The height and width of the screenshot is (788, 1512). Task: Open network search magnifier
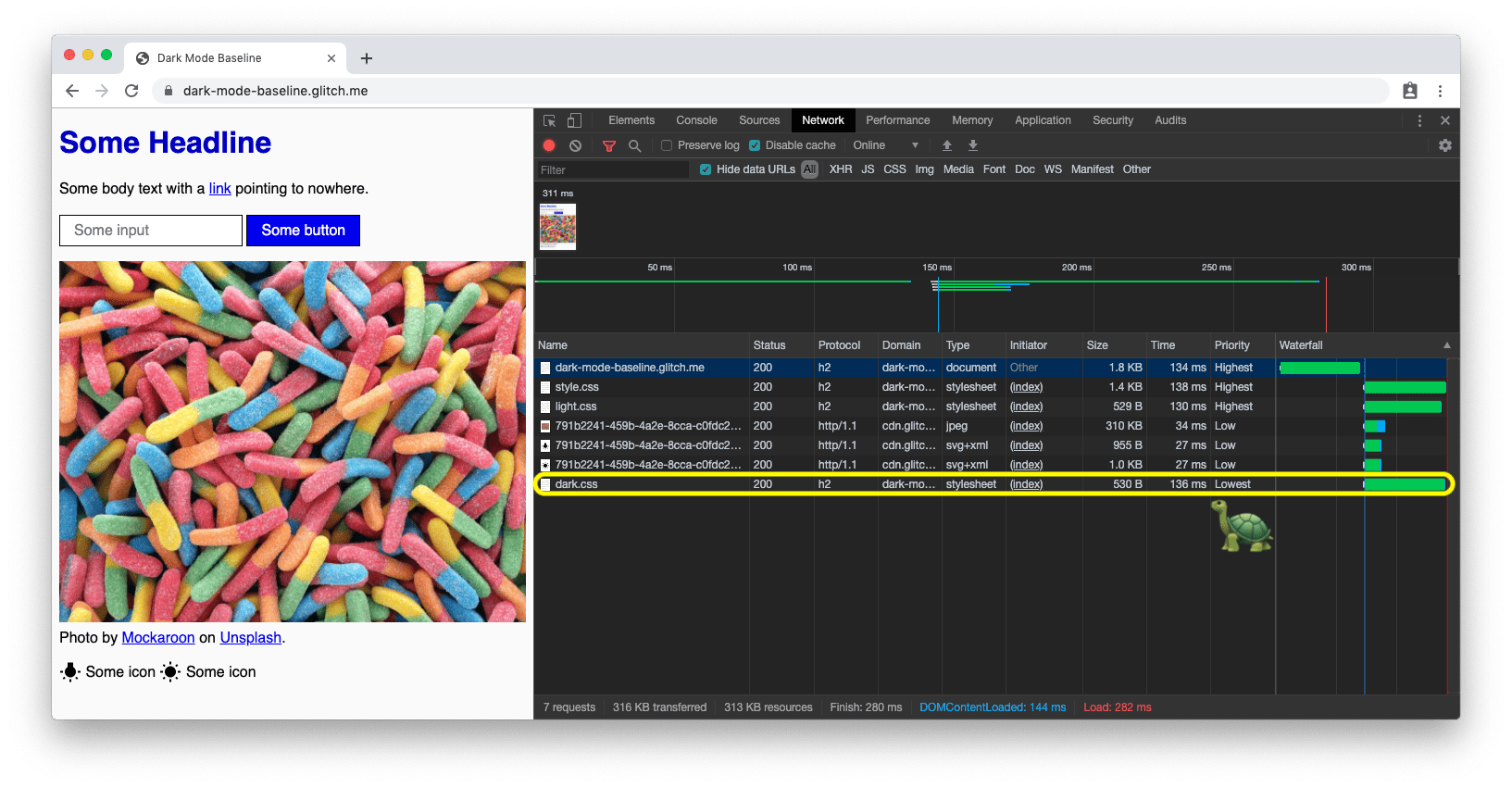[634, 145]
